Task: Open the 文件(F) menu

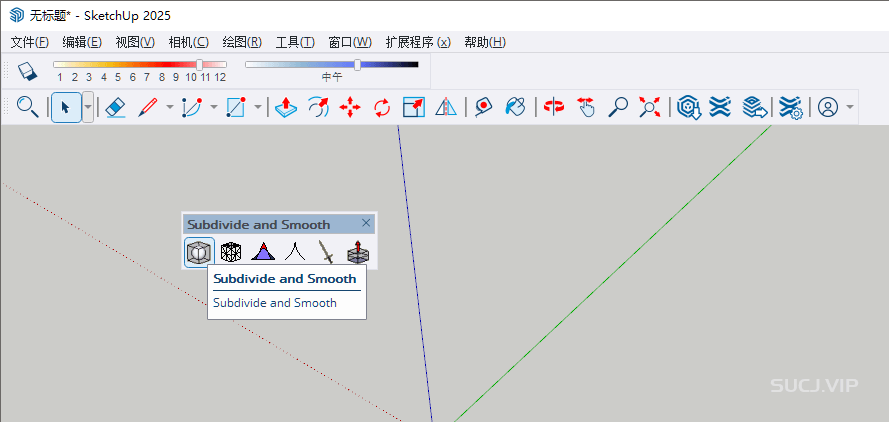Action: pos(29,42)
